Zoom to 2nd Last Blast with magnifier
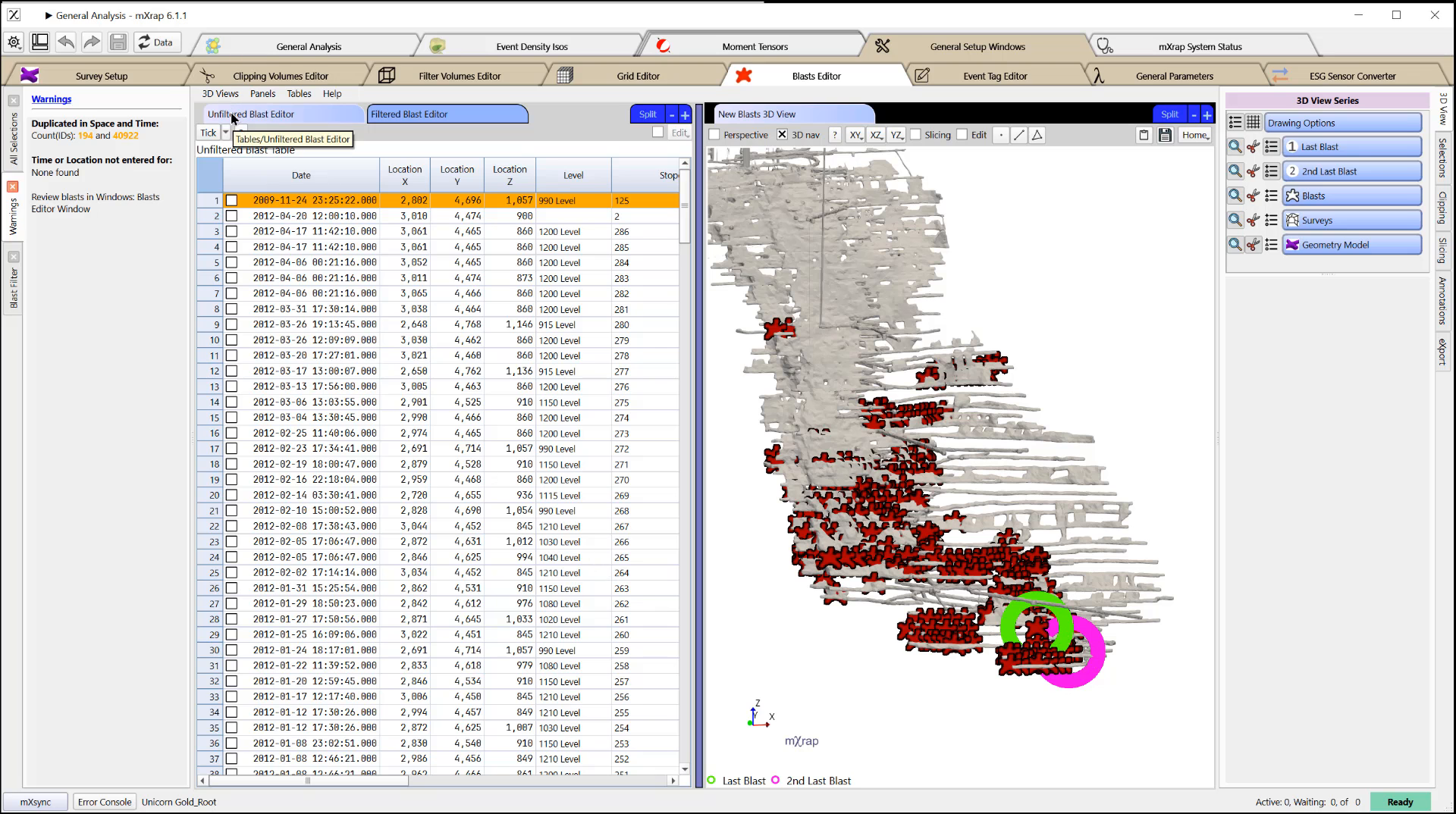 [1235, 171]
